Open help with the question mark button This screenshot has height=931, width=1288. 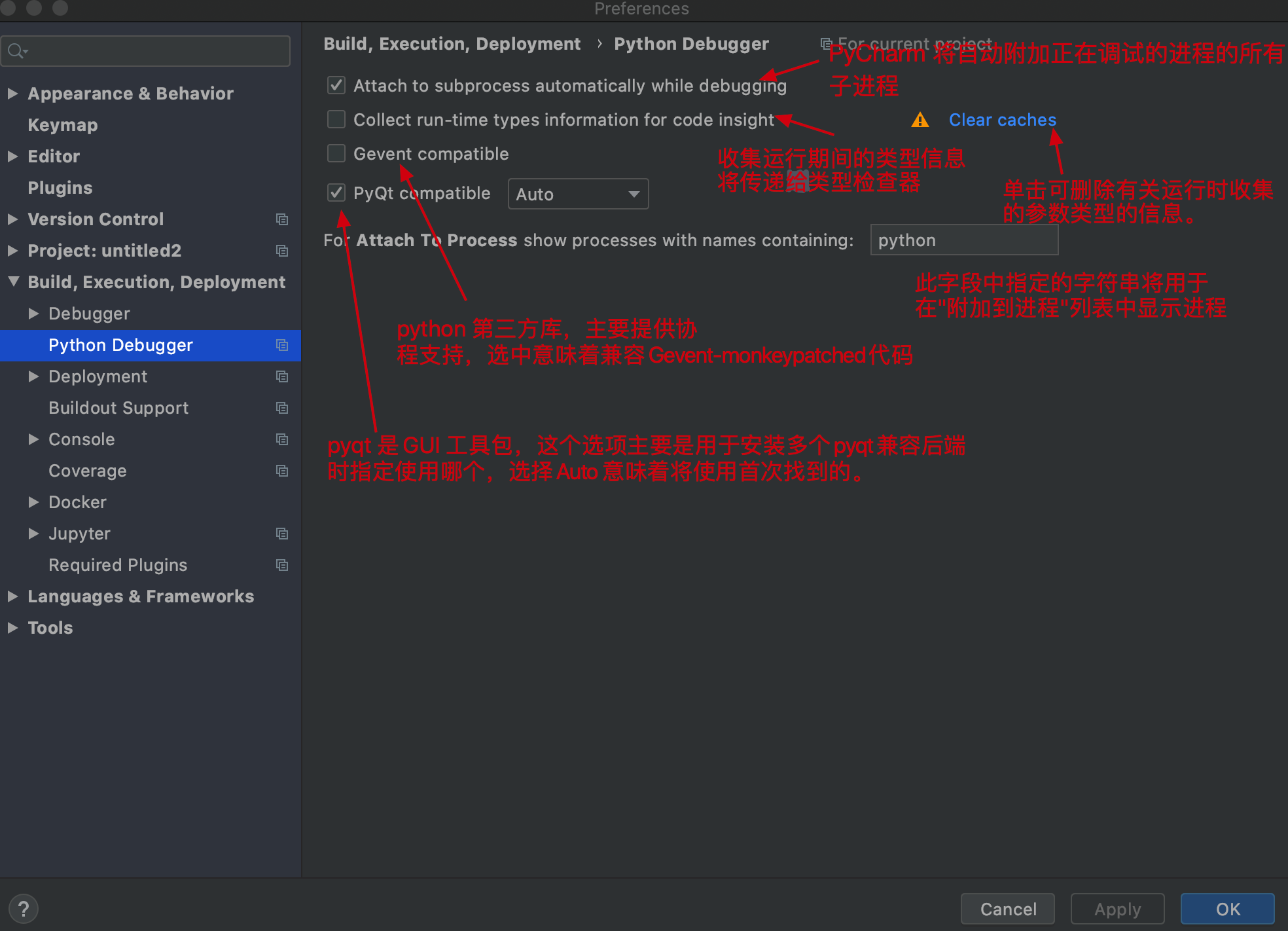click(x=24, y=909)
